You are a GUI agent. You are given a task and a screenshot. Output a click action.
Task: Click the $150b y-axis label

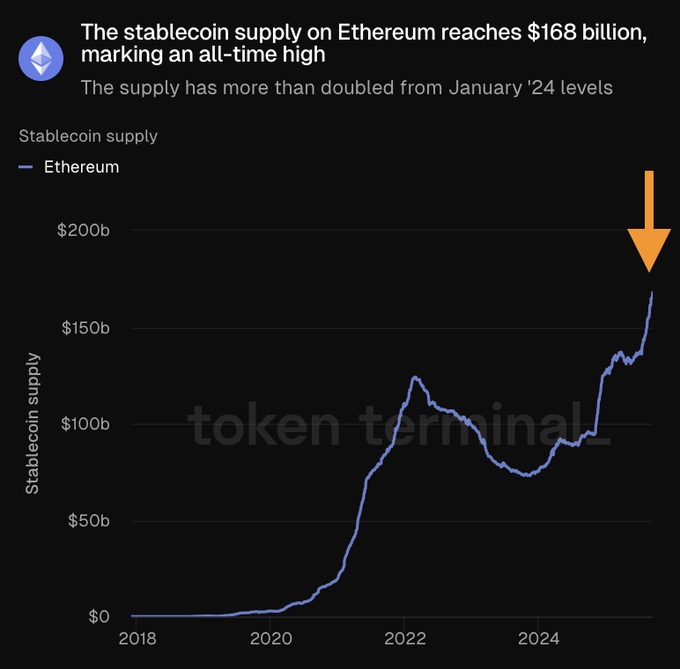[85, 328]
